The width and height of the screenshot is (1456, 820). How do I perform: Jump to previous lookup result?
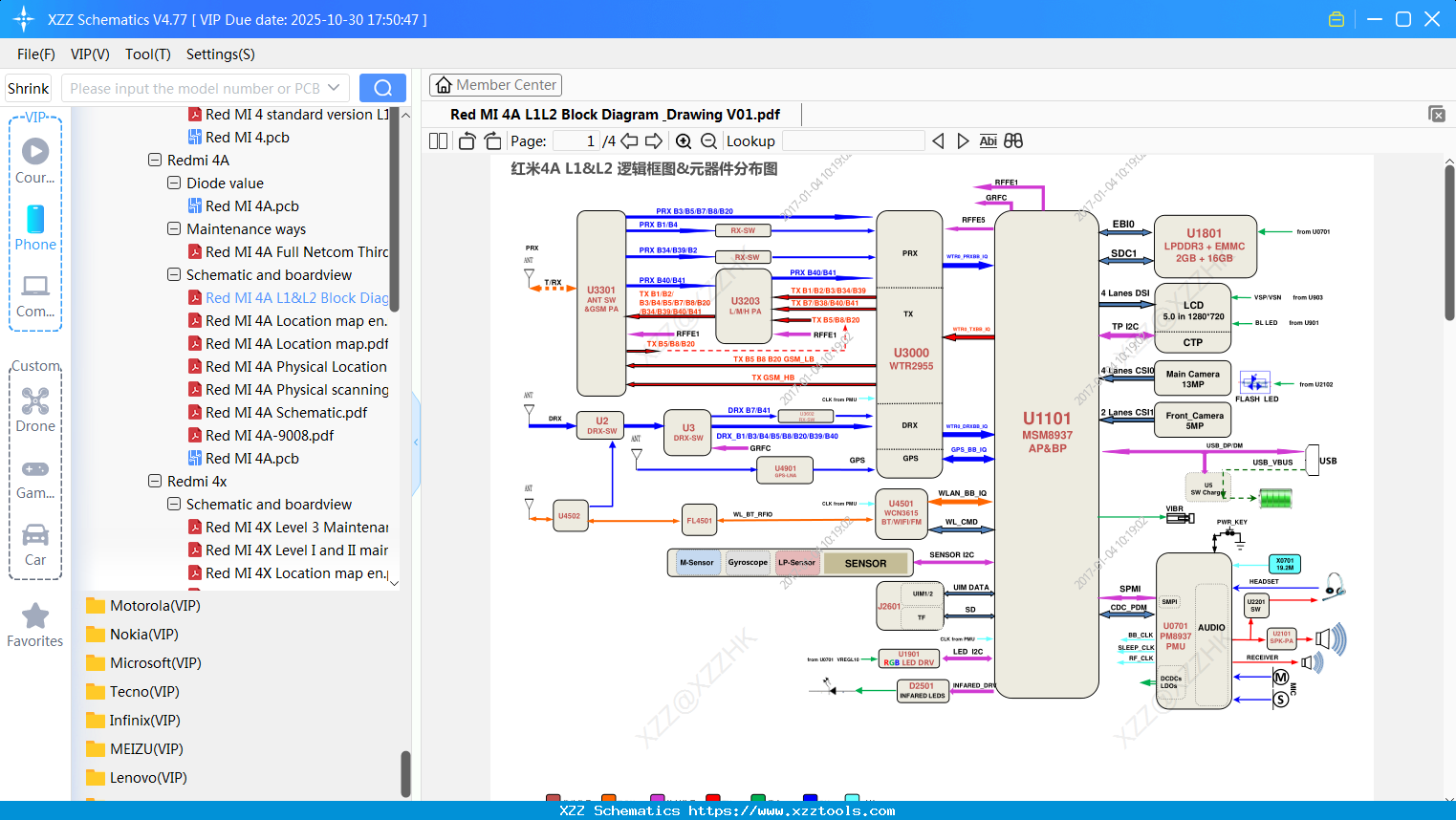[x=938, y=140]
